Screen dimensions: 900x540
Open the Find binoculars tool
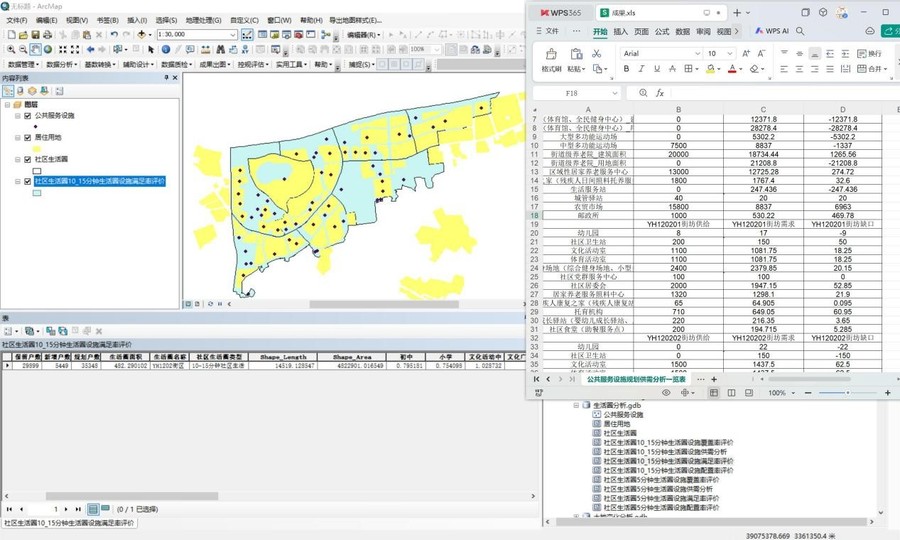pos(220,50)
